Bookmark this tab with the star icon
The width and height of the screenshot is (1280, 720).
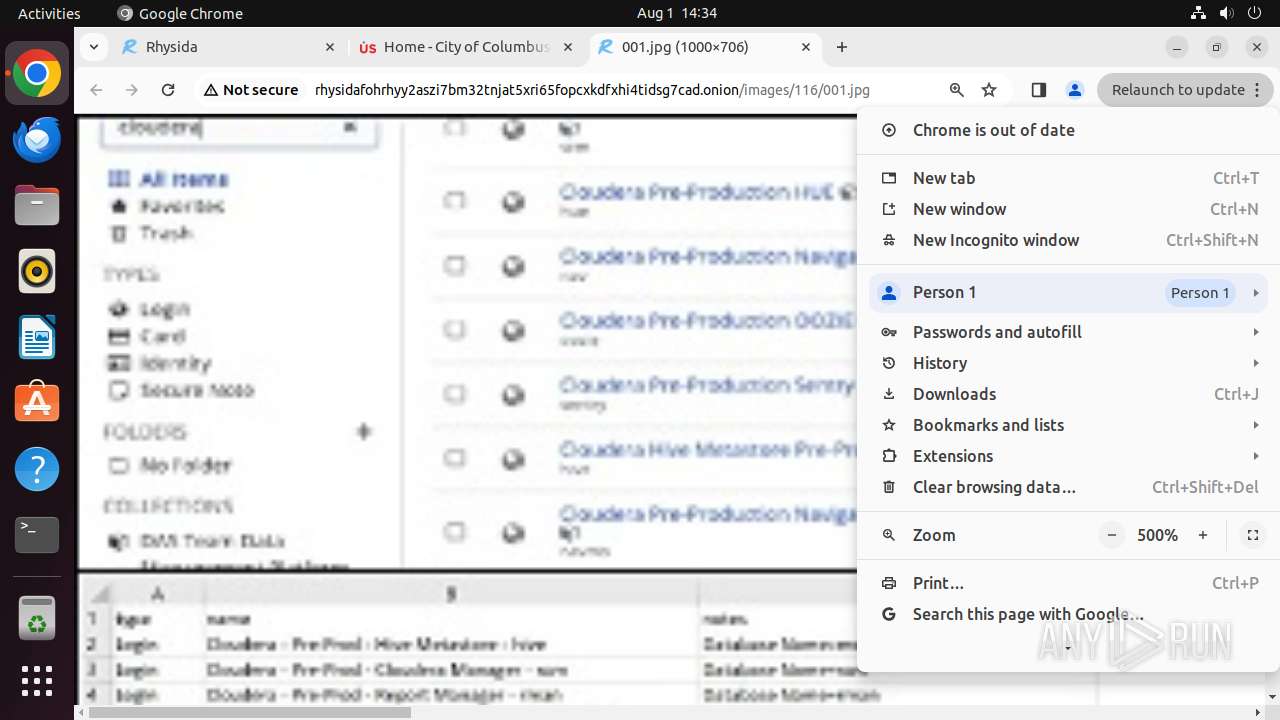(989, 90)
